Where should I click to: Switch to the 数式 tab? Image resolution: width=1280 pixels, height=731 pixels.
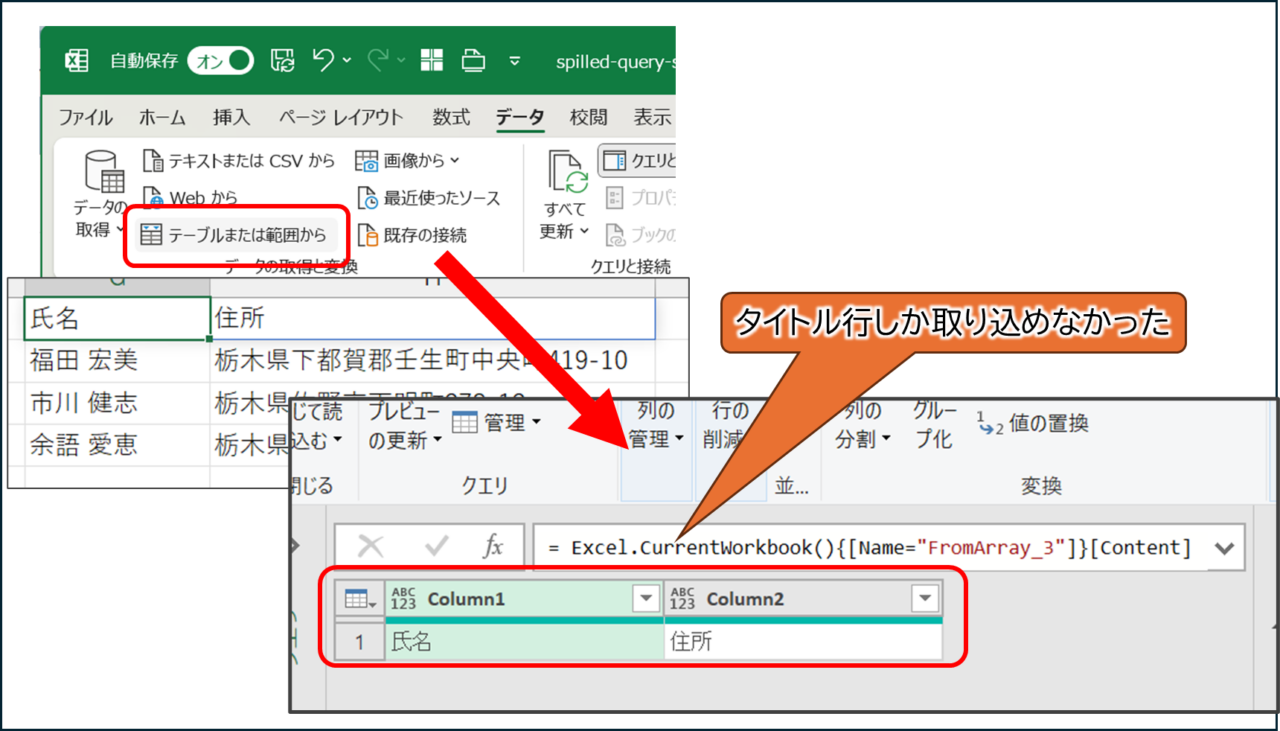click(451, 117)
